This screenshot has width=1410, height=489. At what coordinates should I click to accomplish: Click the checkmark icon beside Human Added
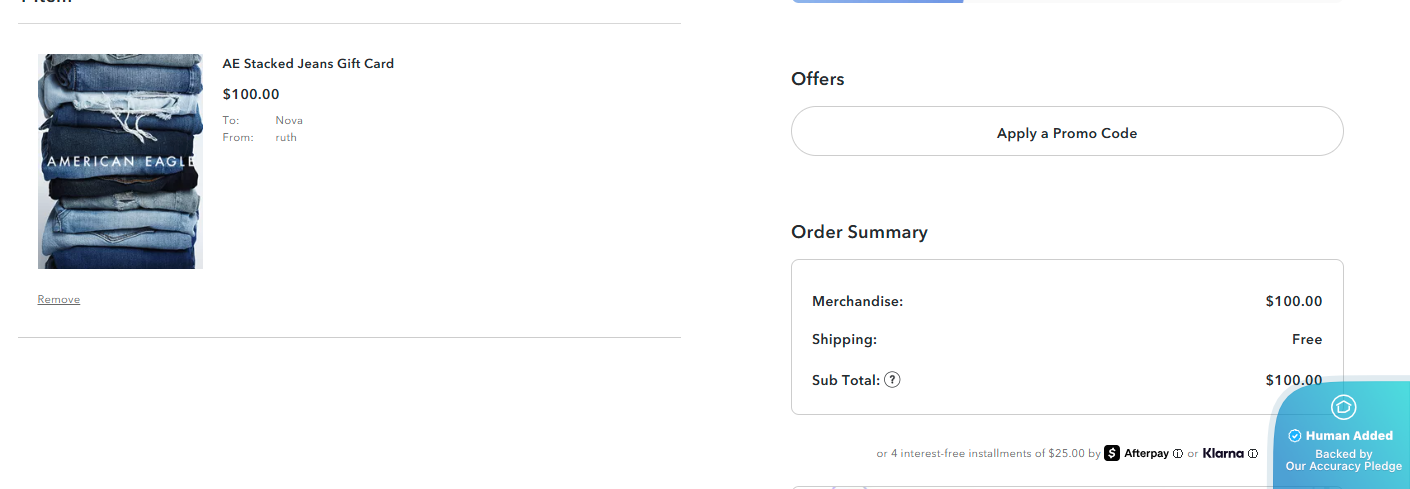[x=1295, y=436]
